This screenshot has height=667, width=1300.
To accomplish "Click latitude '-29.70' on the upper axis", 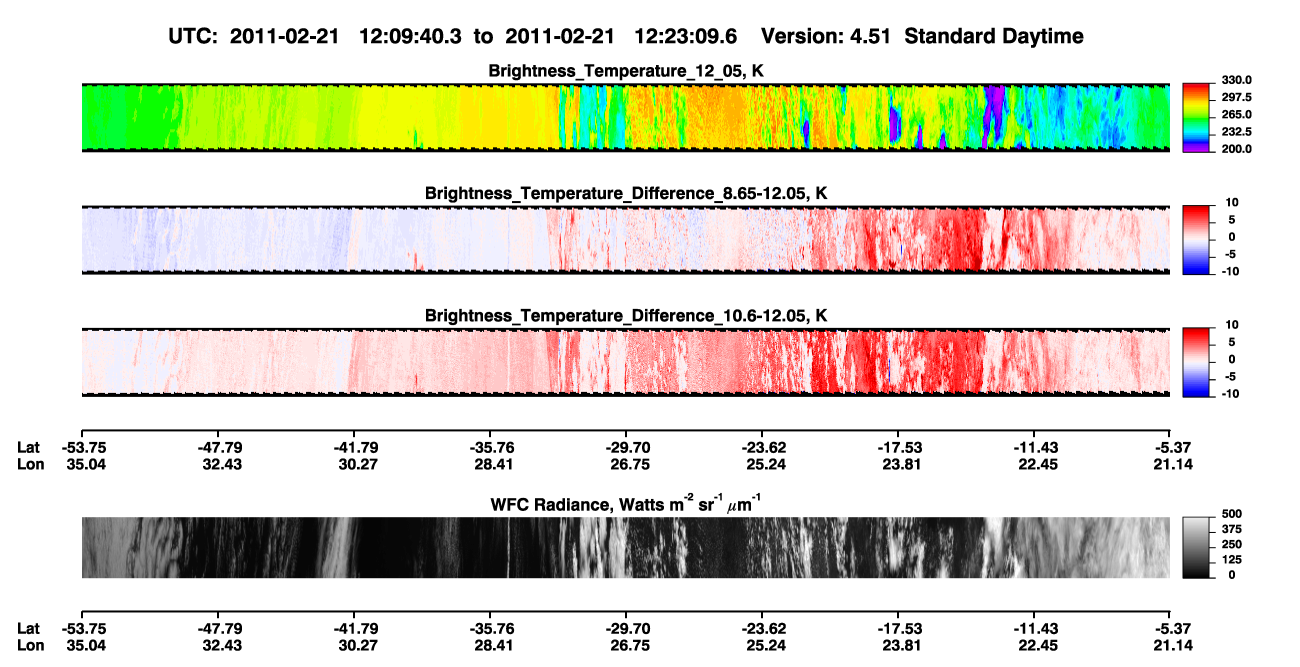I will [625, 448].
